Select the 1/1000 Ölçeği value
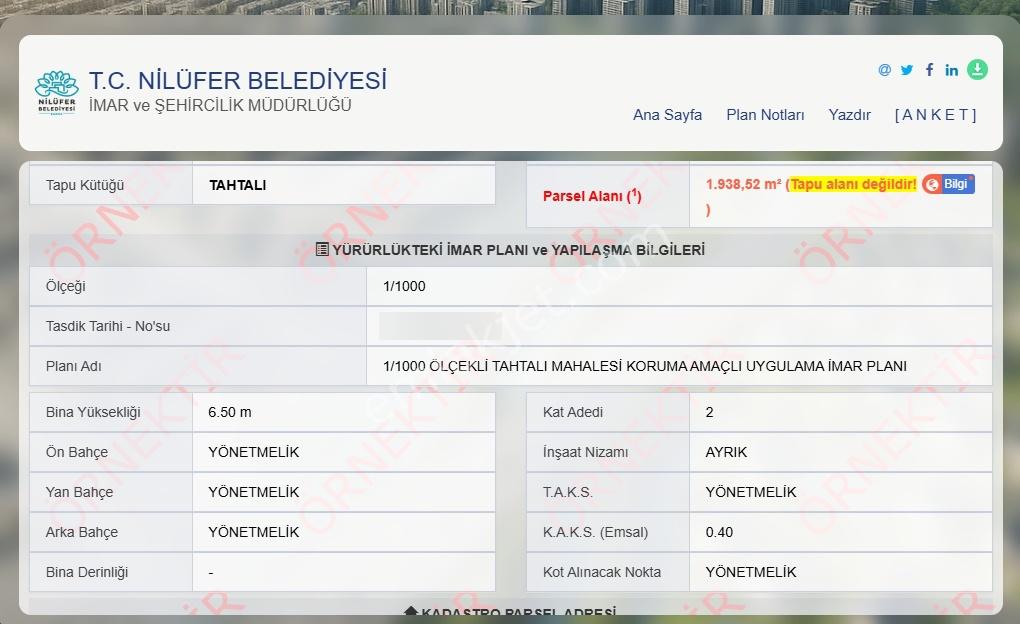Screen dimensions: 1020x624 coord(404,286)
